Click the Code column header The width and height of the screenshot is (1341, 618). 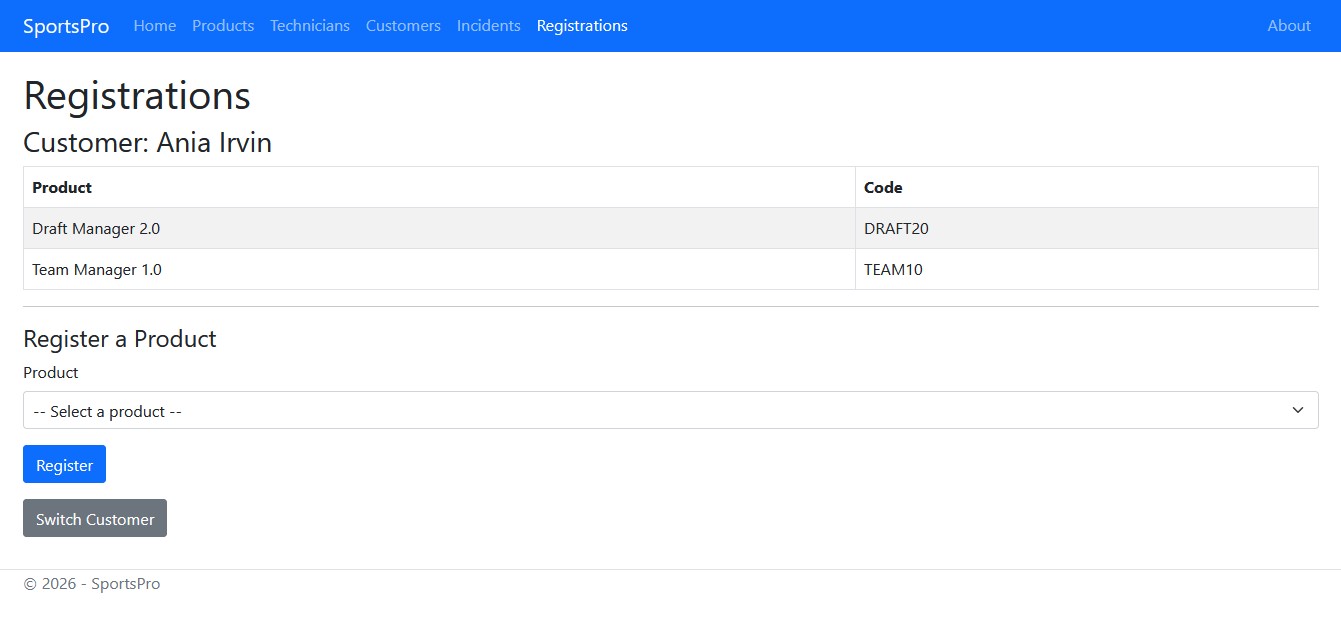882,187
